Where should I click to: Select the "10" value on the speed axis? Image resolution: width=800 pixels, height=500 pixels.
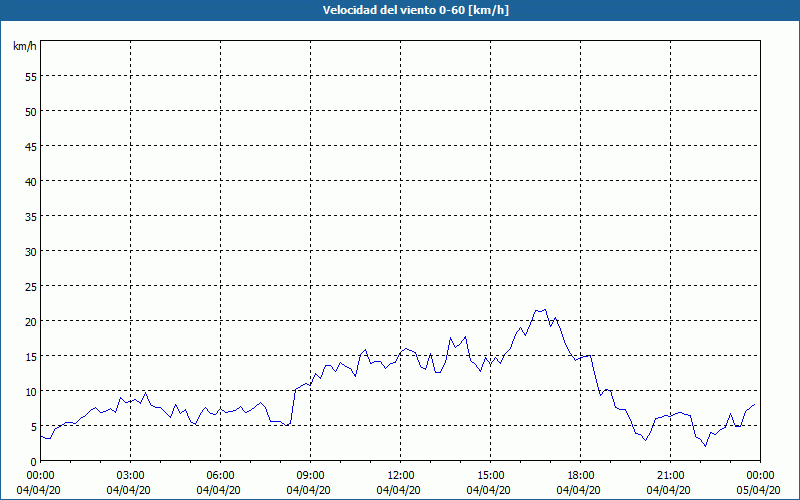(31, 392)
